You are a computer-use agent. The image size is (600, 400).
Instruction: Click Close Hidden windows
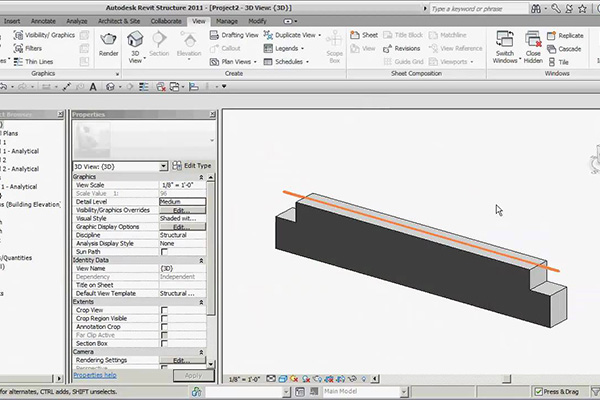(533, 47)
